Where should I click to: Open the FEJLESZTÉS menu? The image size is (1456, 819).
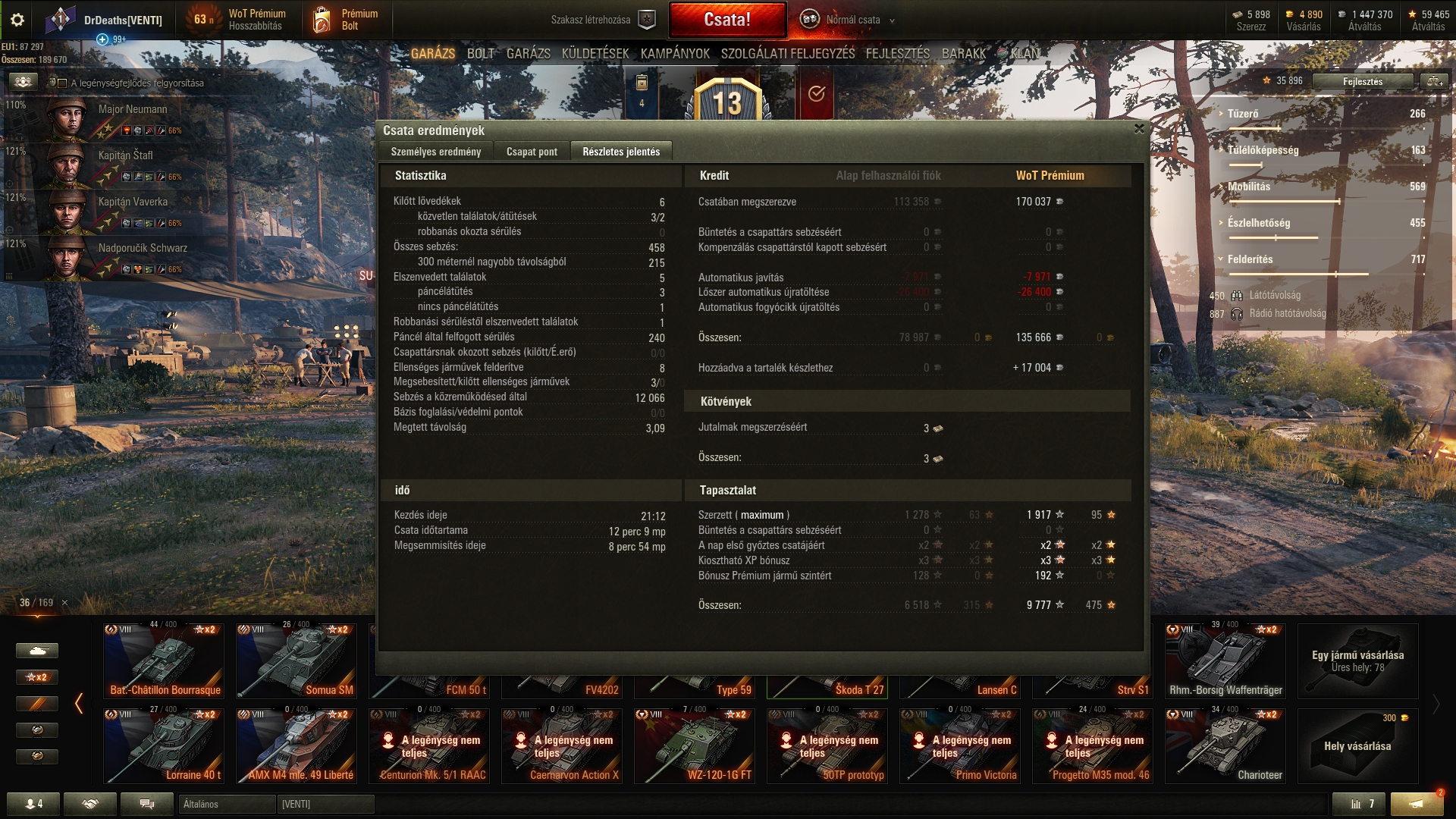click(x=898, y=54)
